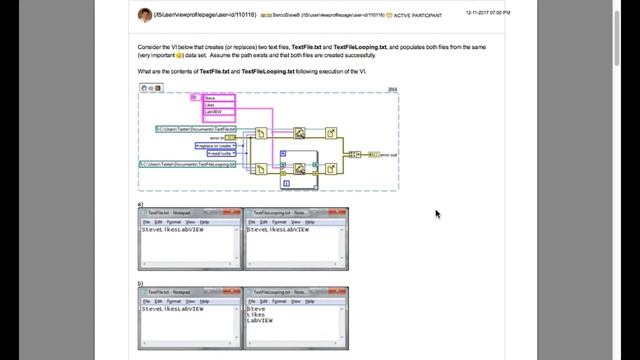Viewport: 640px width, 360px height.
Task: Select the upper Close File node
Action: [x=331, y=133]
